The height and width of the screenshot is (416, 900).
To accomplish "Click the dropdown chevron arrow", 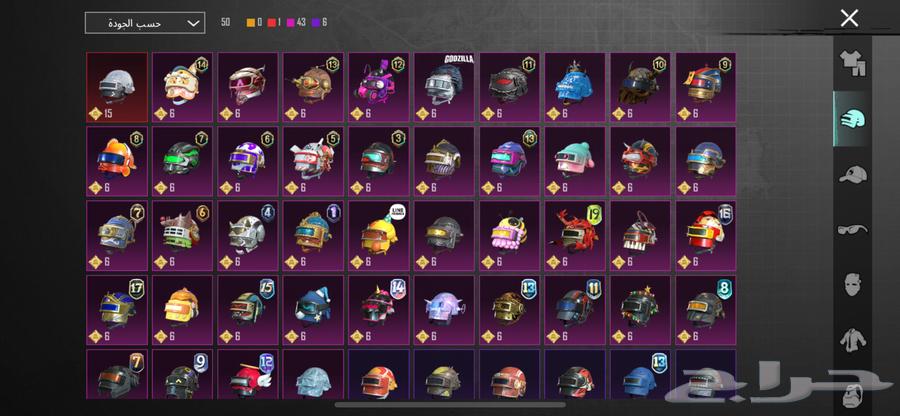I will click(x=194, y=24).
